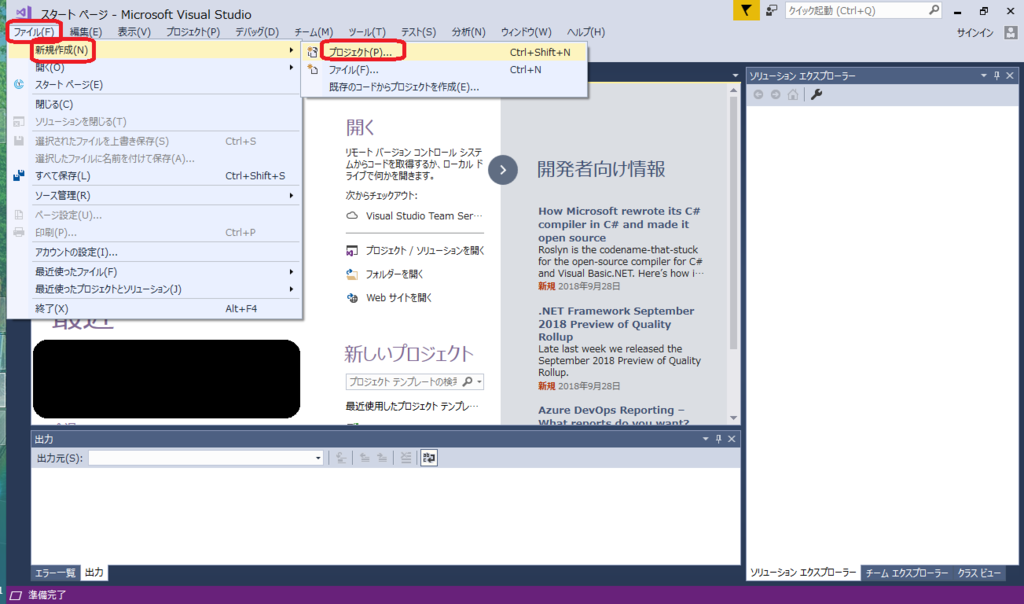Choose 既存のコードからプロジェクトを作成(E)...
The image size is (1024, 604).
click(445, 87)
